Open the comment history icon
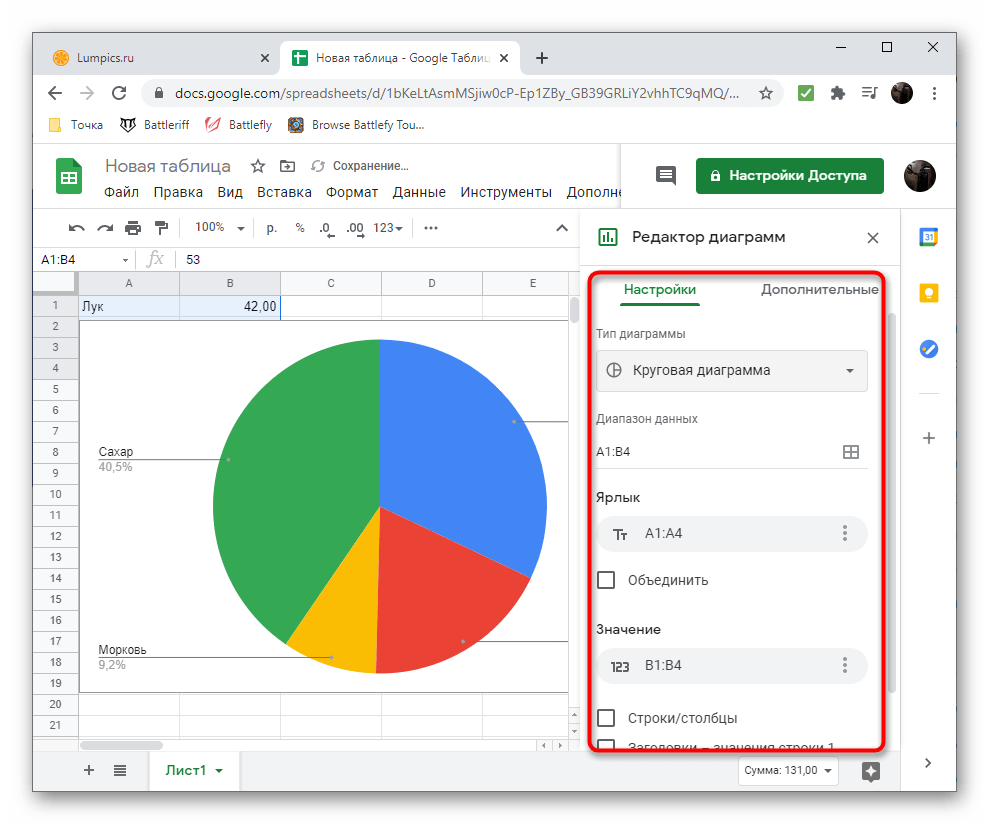Screen dimensions: 989x824 (x=665, y=175)
